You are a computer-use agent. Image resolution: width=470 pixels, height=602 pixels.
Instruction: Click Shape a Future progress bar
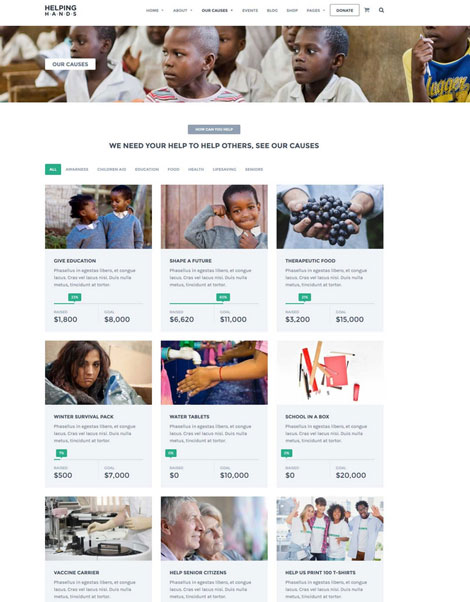click(x=214, y=303)
